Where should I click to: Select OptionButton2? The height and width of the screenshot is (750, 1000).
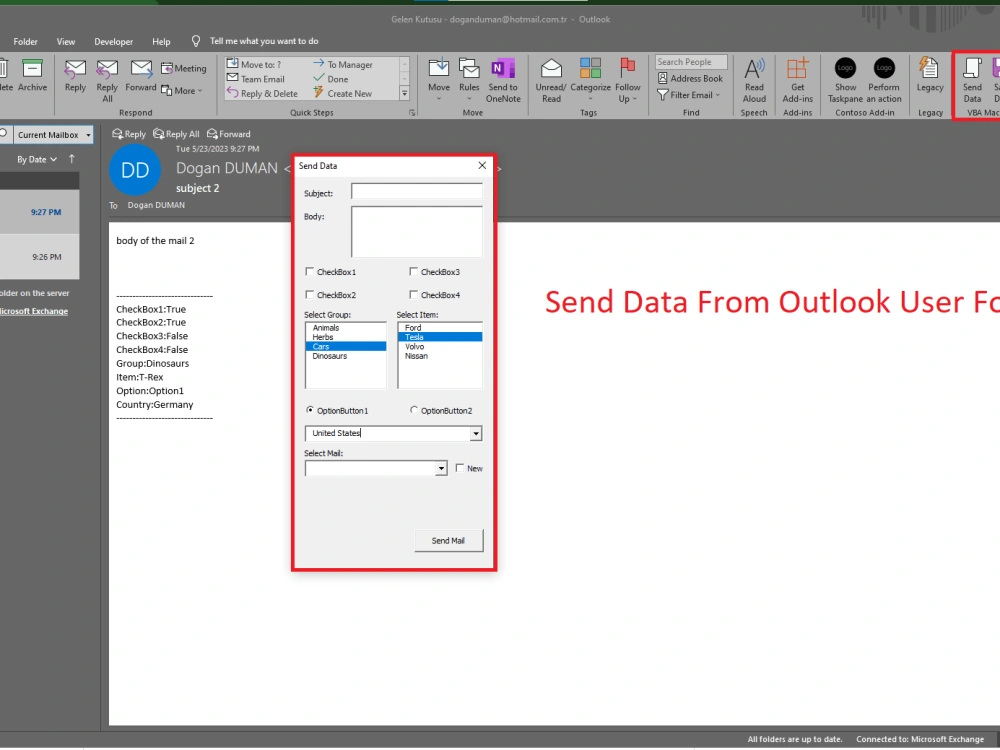413,410
